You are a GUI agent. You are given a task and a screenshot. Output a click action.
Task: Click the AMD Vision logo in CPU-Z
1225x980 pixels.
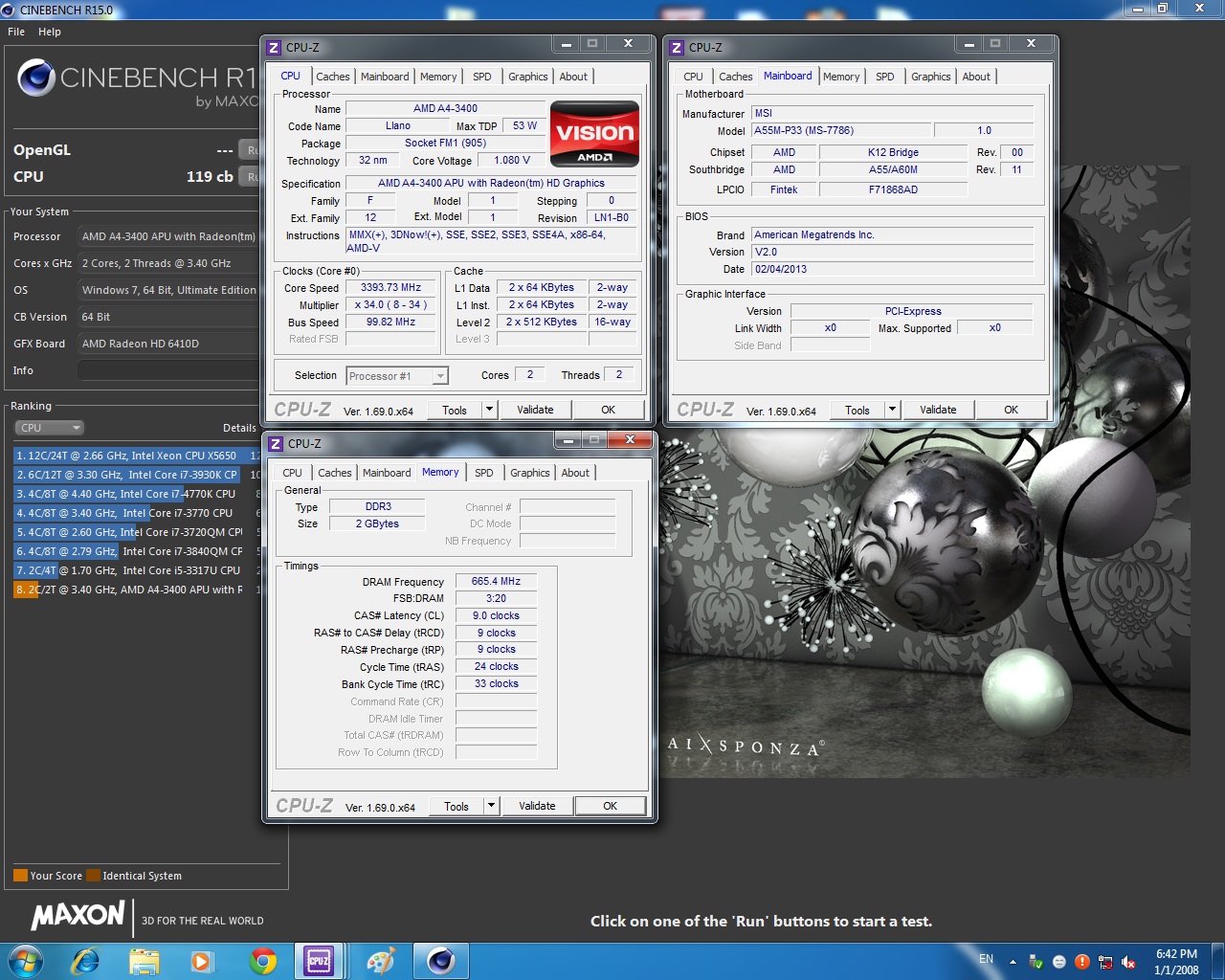coord(594,133)
